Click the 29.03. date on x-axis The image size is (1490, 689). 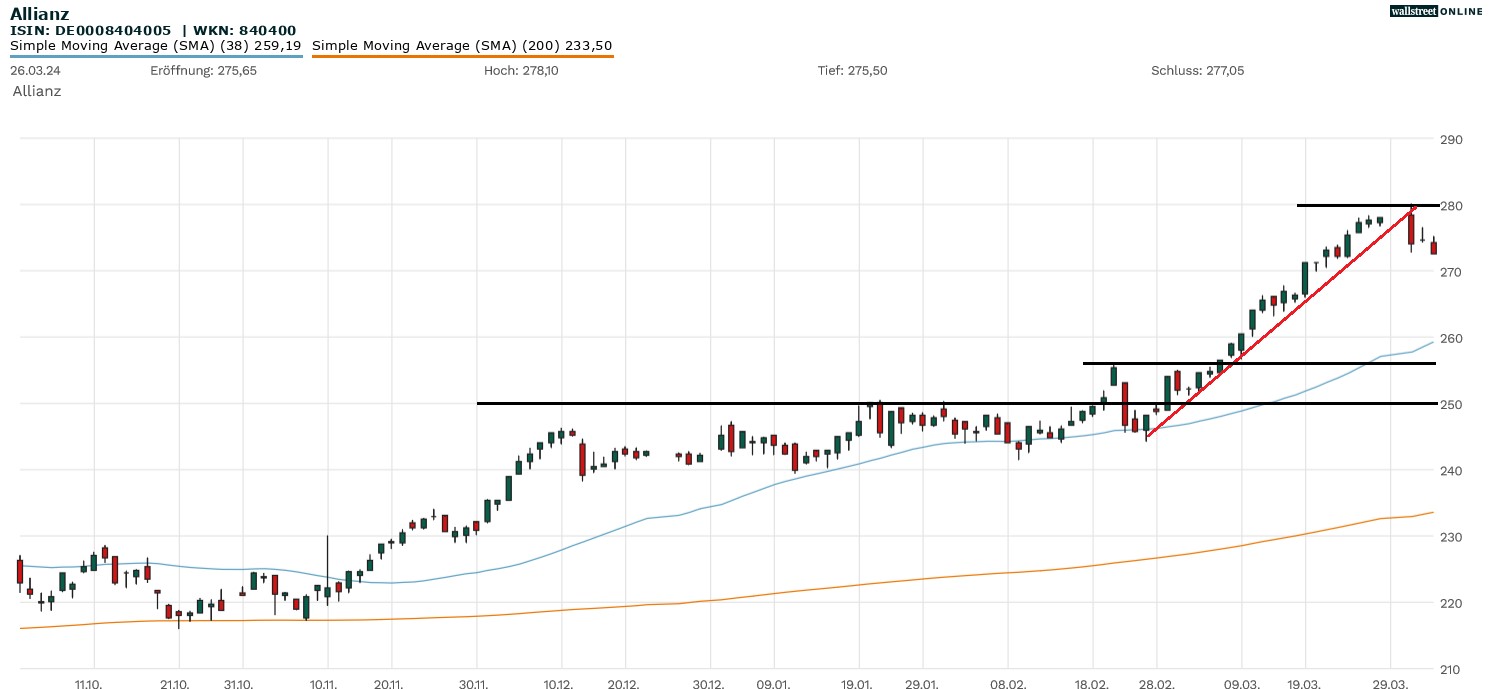1391,684
